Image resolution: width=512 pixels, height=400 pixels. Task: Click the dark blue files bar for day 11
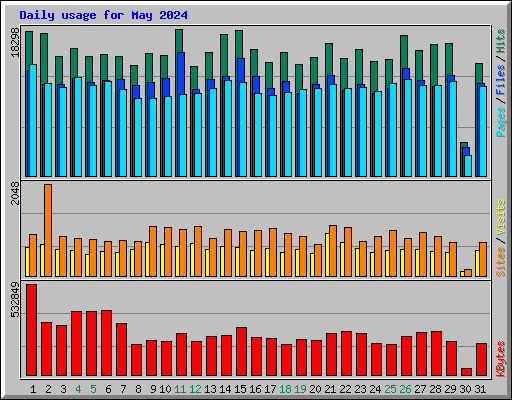[x=181, y=73]
